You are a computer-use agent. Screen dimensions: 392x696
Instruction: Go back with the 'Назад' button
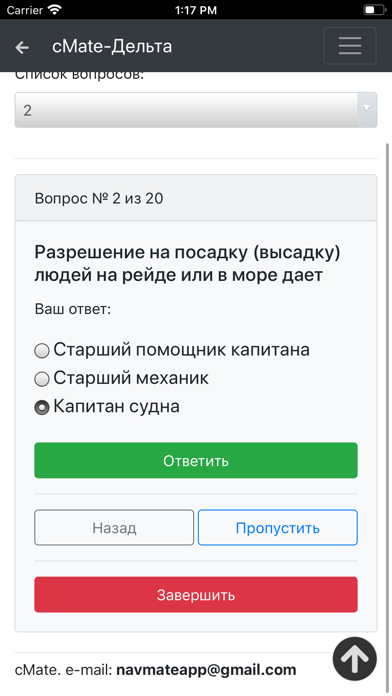pos(114,527)
